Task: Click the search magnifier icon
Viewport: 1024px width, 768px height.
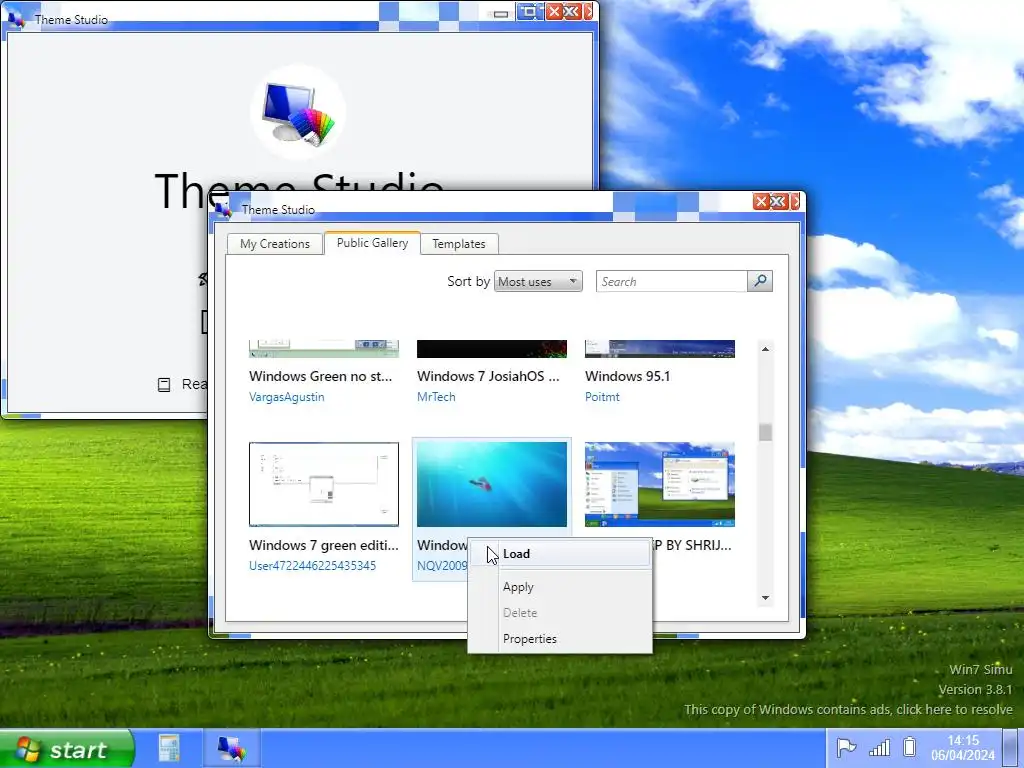Action: (760, 281)
